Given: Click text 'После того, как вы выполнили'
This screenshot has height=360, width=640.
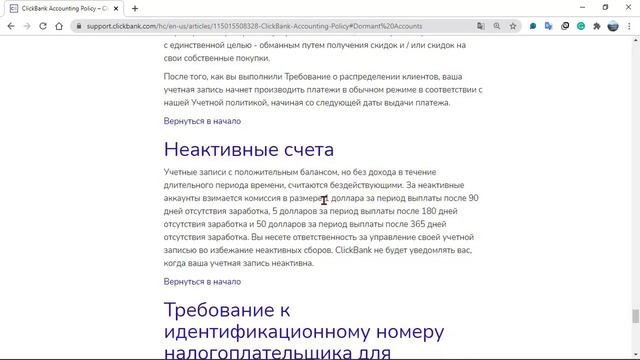Looking at the screenshot, I should [x=223, y=77].
